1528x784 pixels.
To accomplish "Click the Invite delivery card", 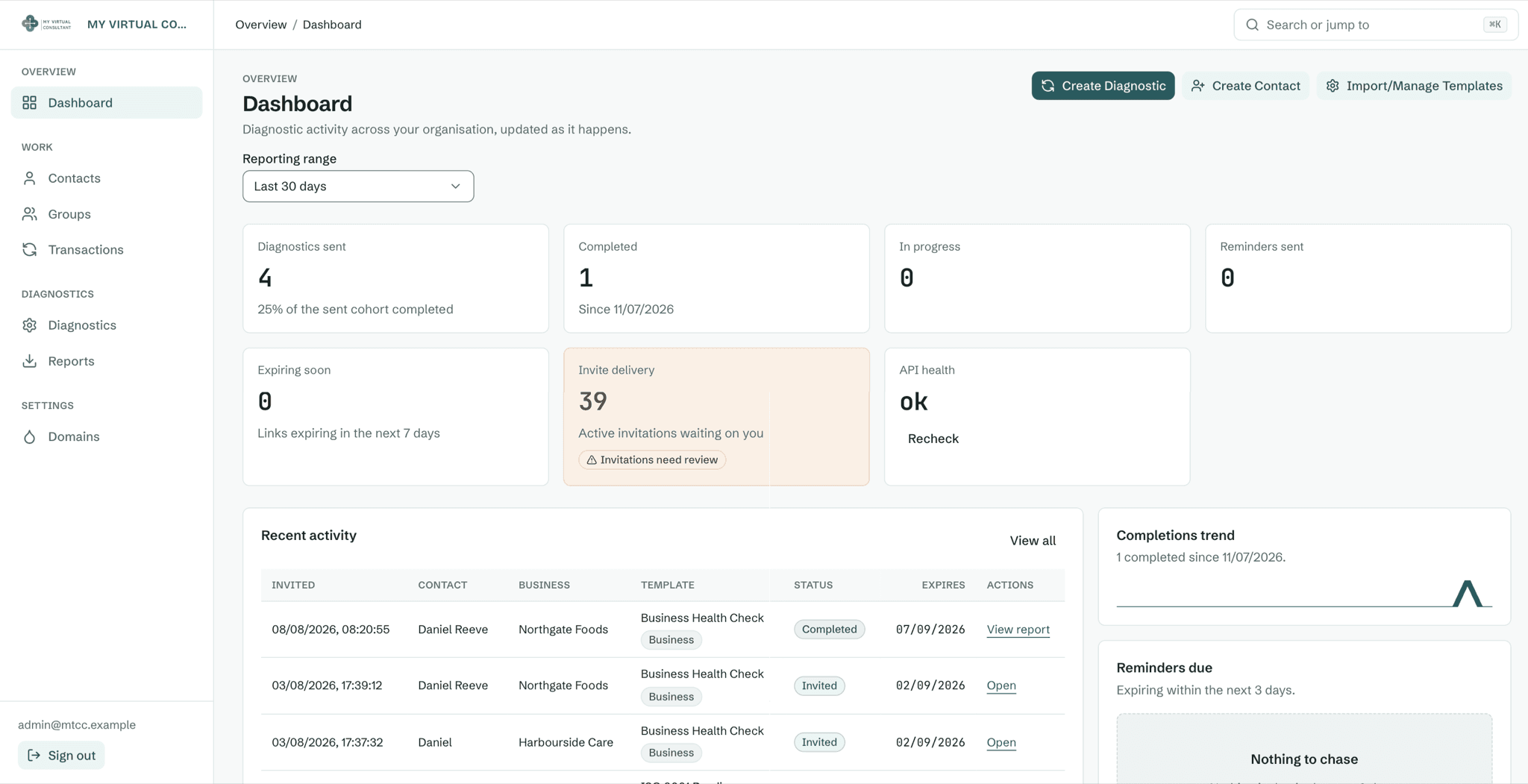I will coord(716,417).
